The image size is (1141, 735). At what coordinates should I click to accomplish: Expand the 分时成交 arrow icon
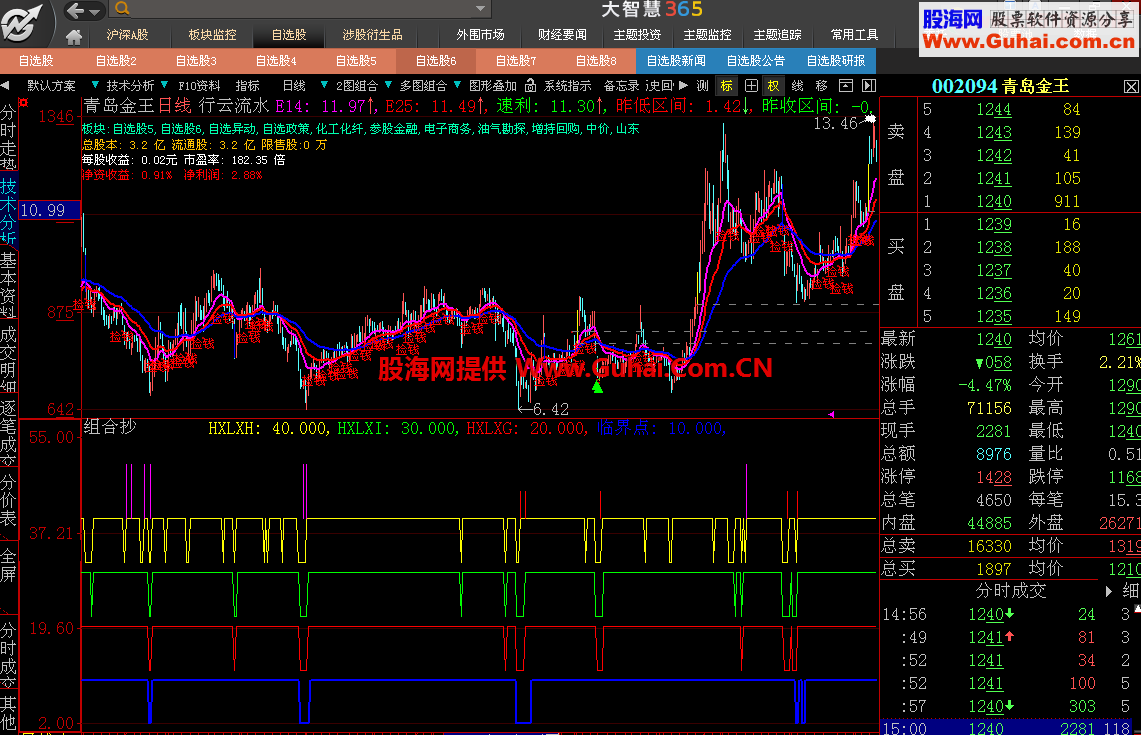(x=1109, y=591)
